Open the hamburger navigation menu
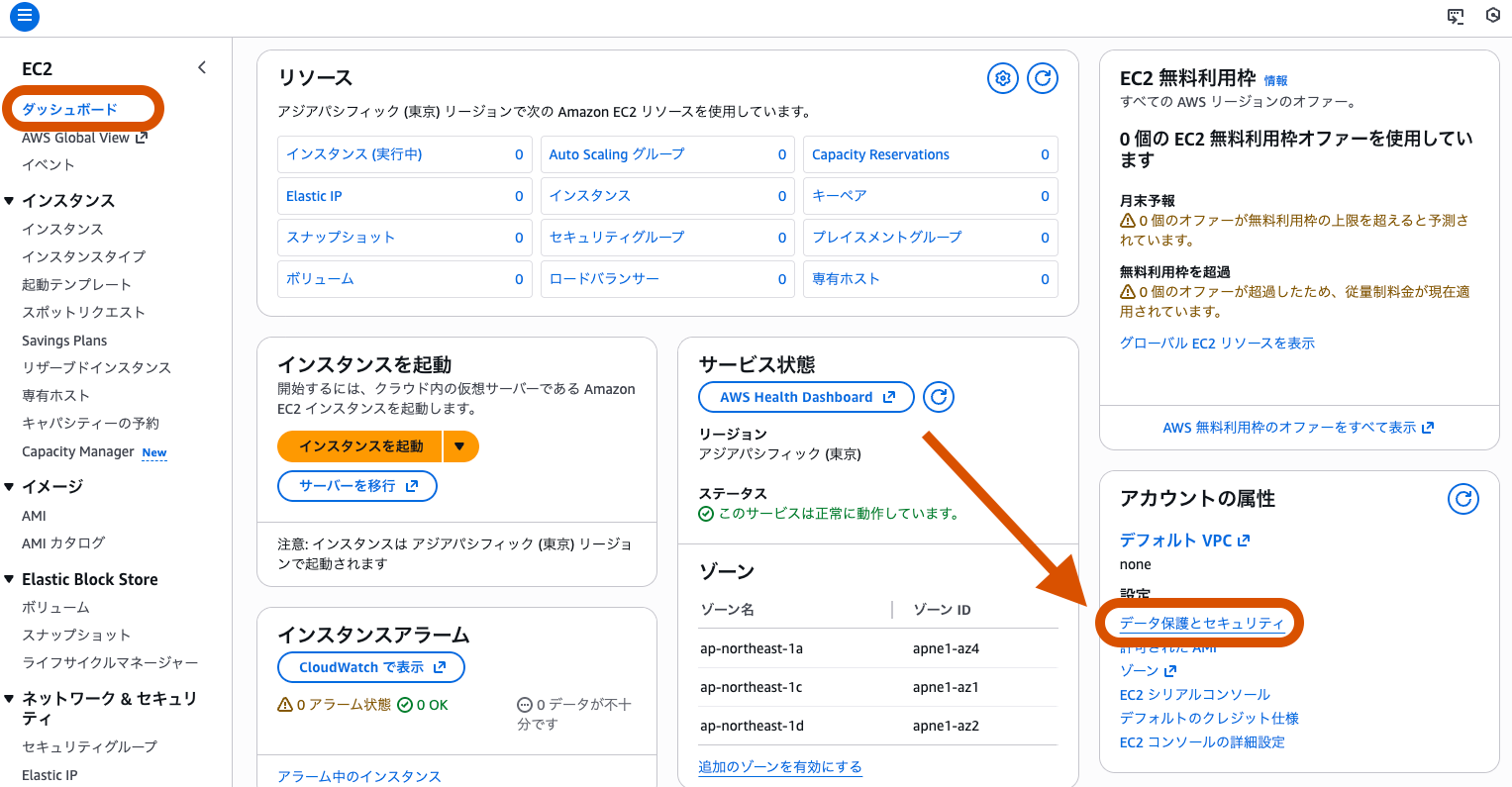1512x787 pixels. coord(24,16)
